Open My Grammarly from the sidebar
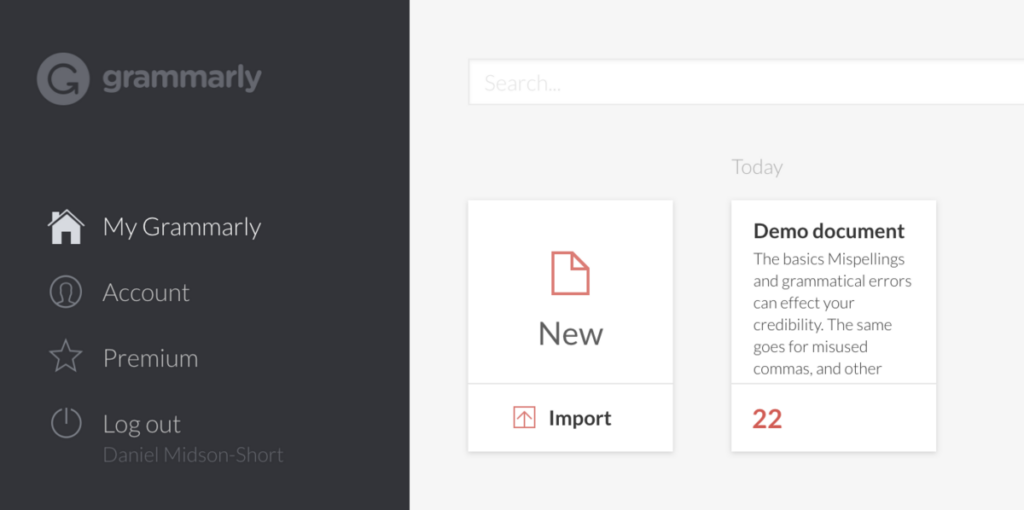 pos(182,227)
